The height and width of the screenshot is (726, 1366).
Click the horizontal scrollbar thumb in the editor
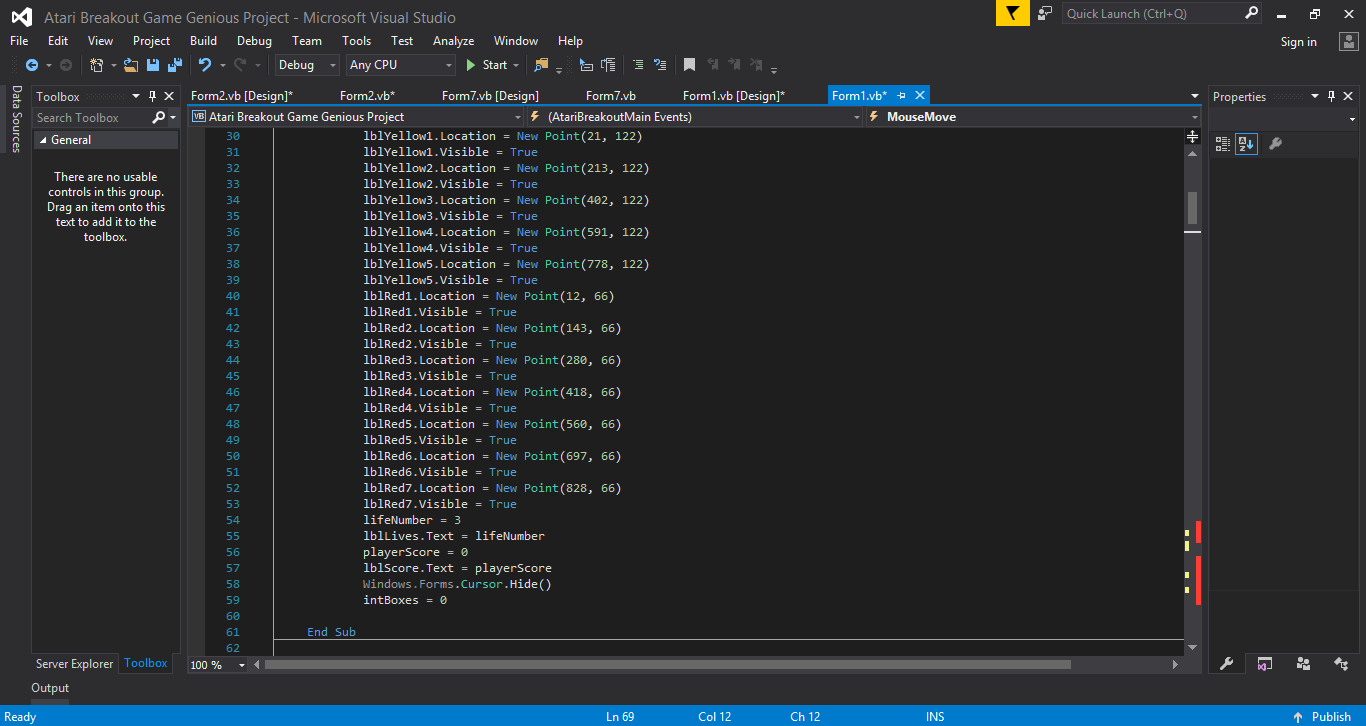[668, 665]
